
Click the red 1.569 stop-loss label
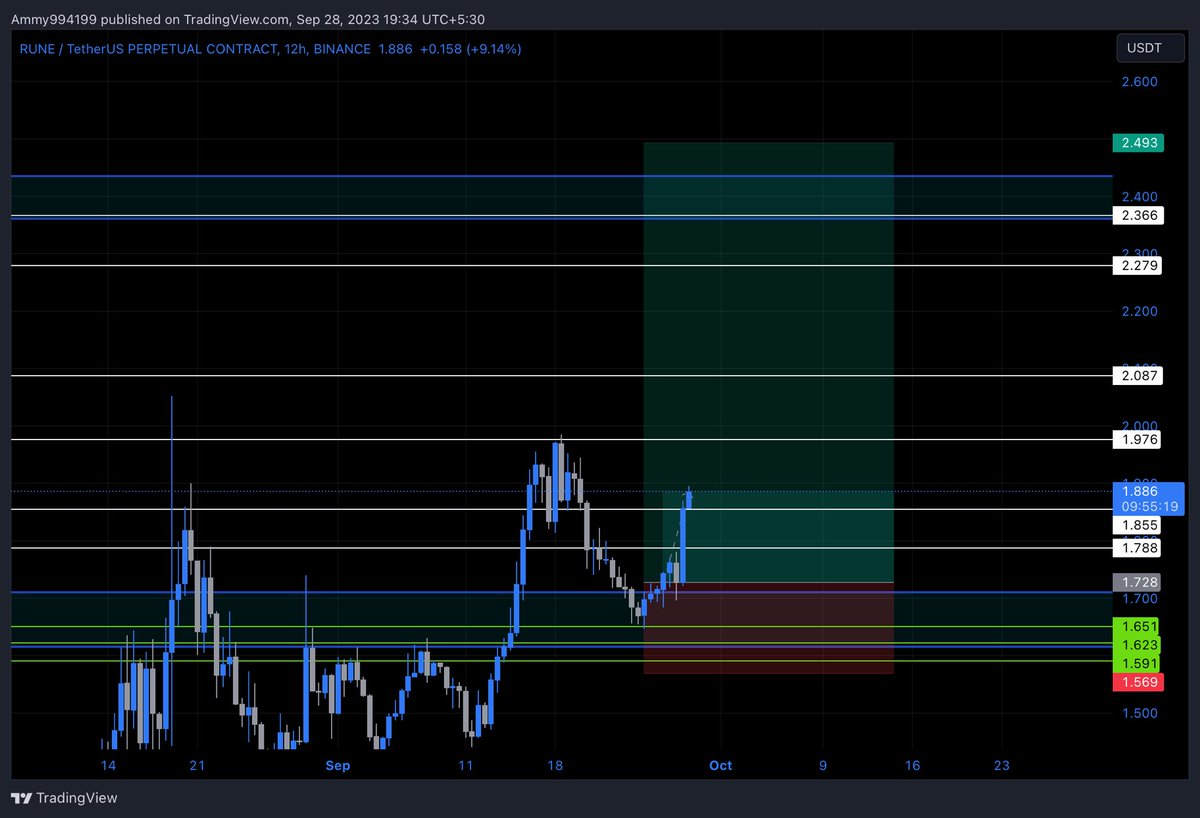pyautogui.click(x=1139, y=682)
